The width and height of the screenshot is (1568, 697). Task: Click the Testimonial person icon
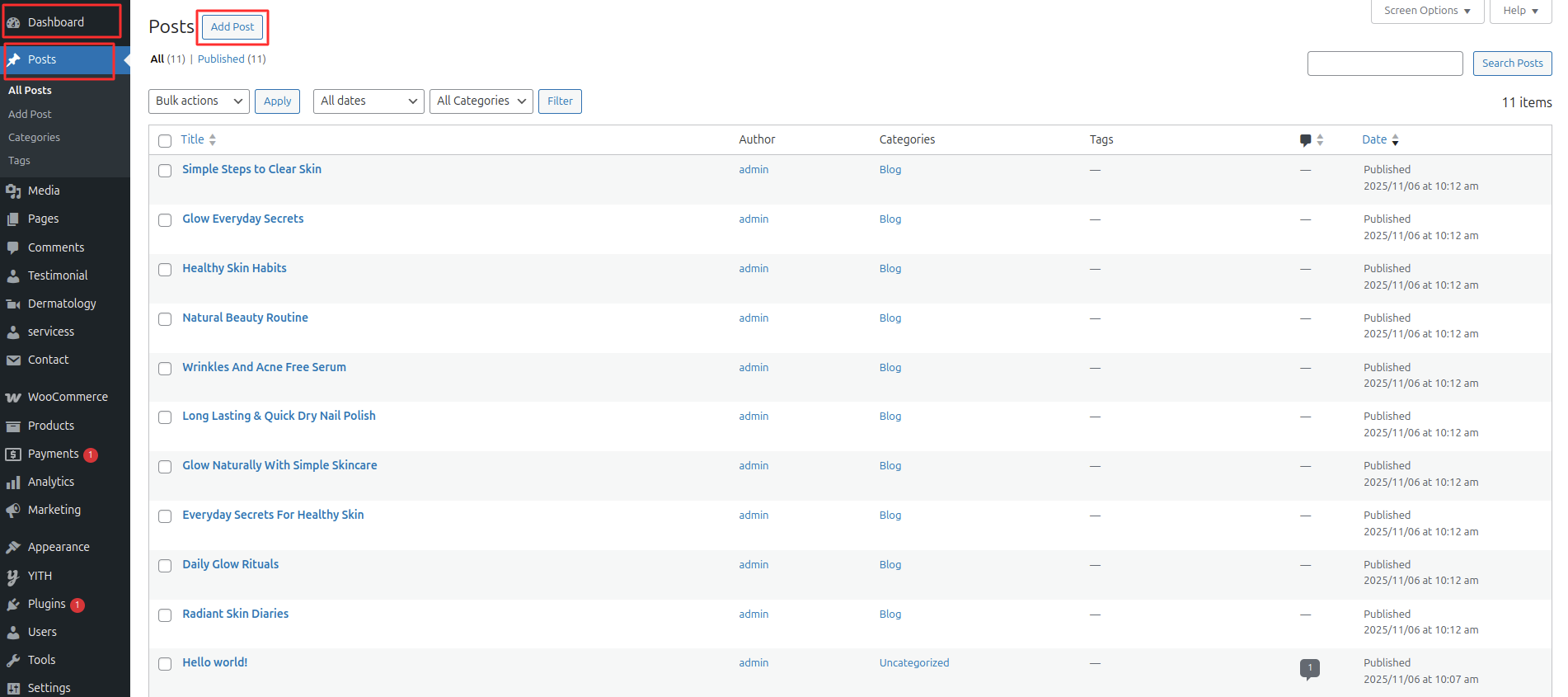(x=13, y=276)
